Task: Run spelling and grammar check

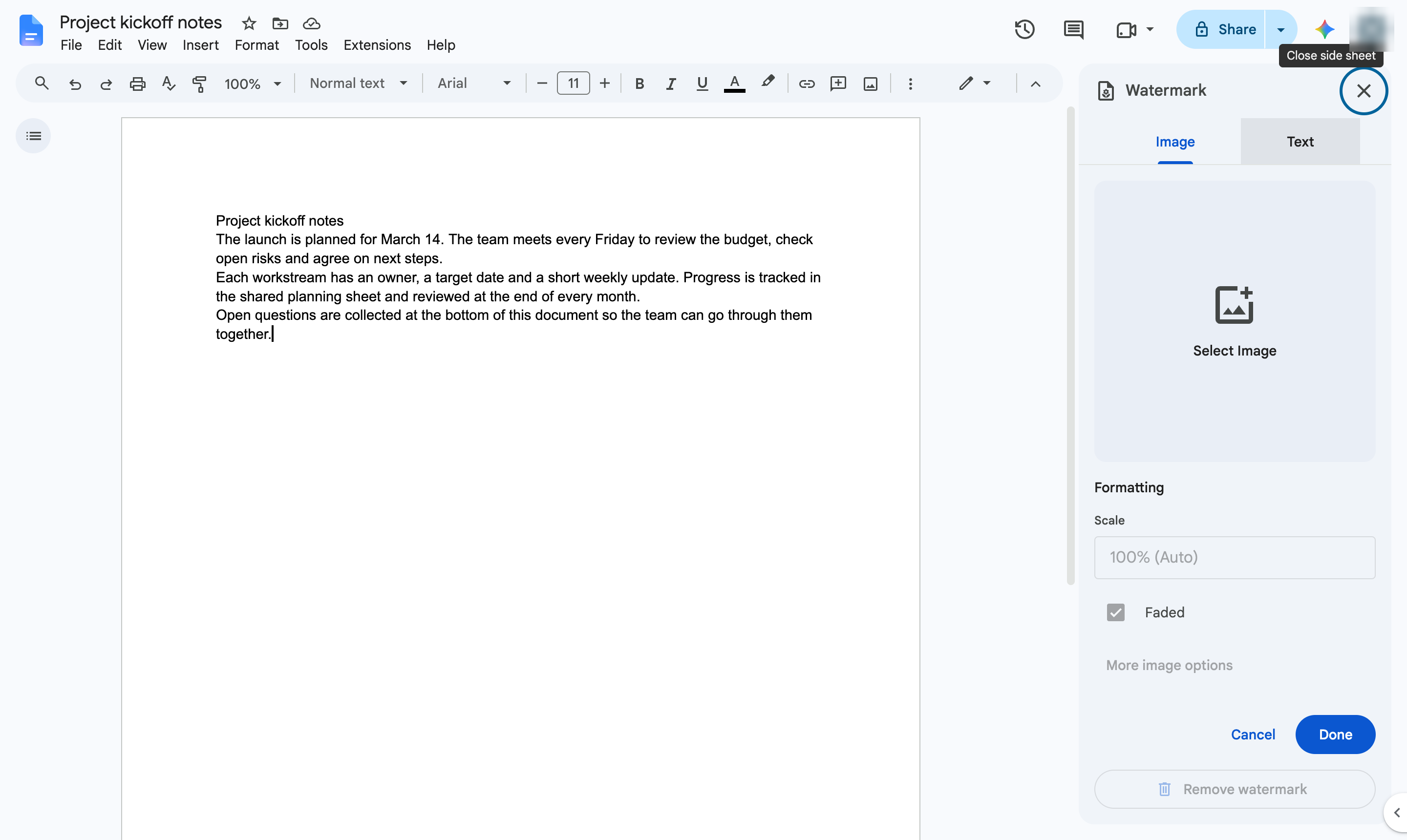Action: (x=168, y=84)
